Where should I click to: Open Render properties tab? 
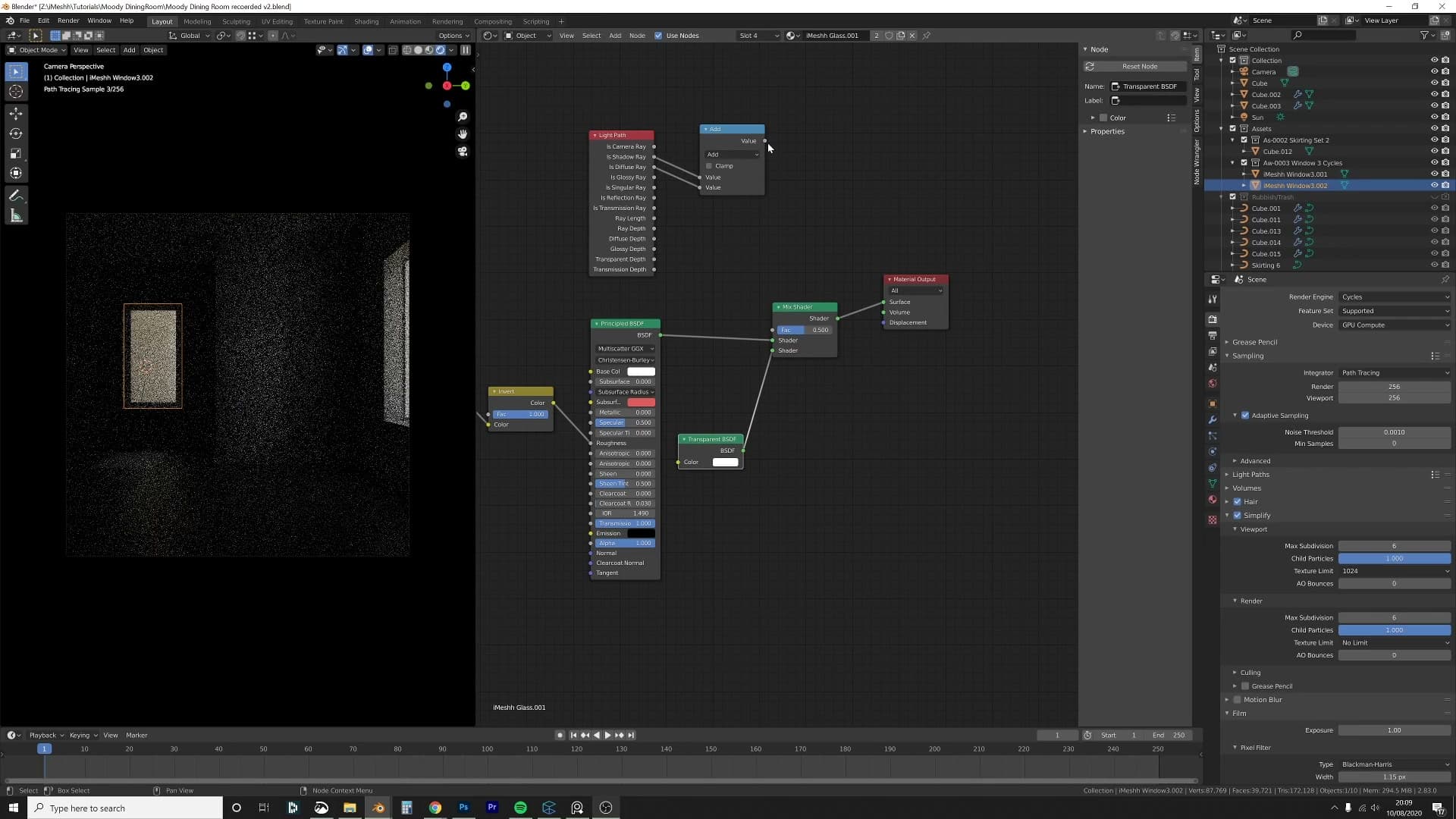[x=1213, y=319]
